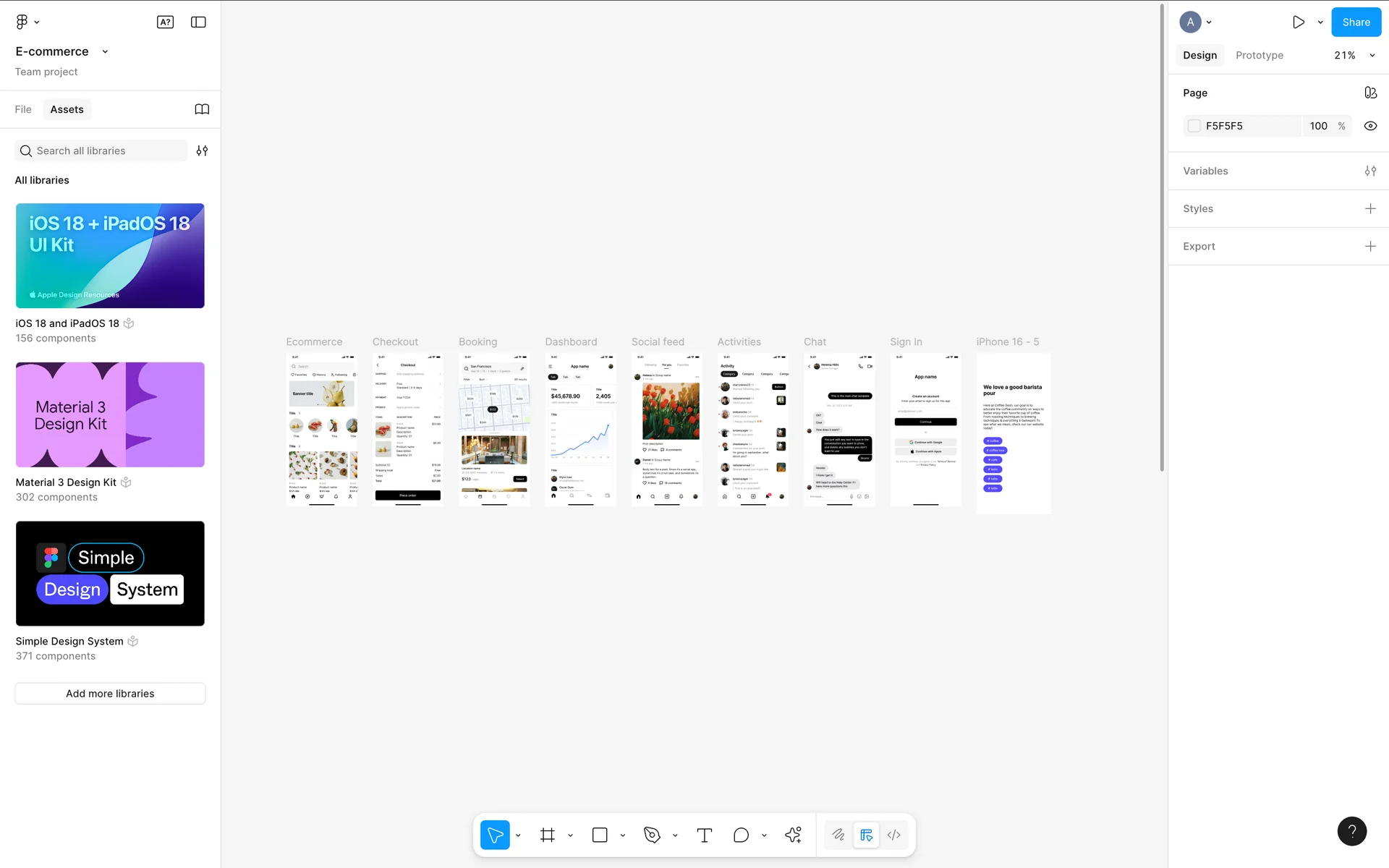Select the Text tool
1389x868 pixels.
704,835
